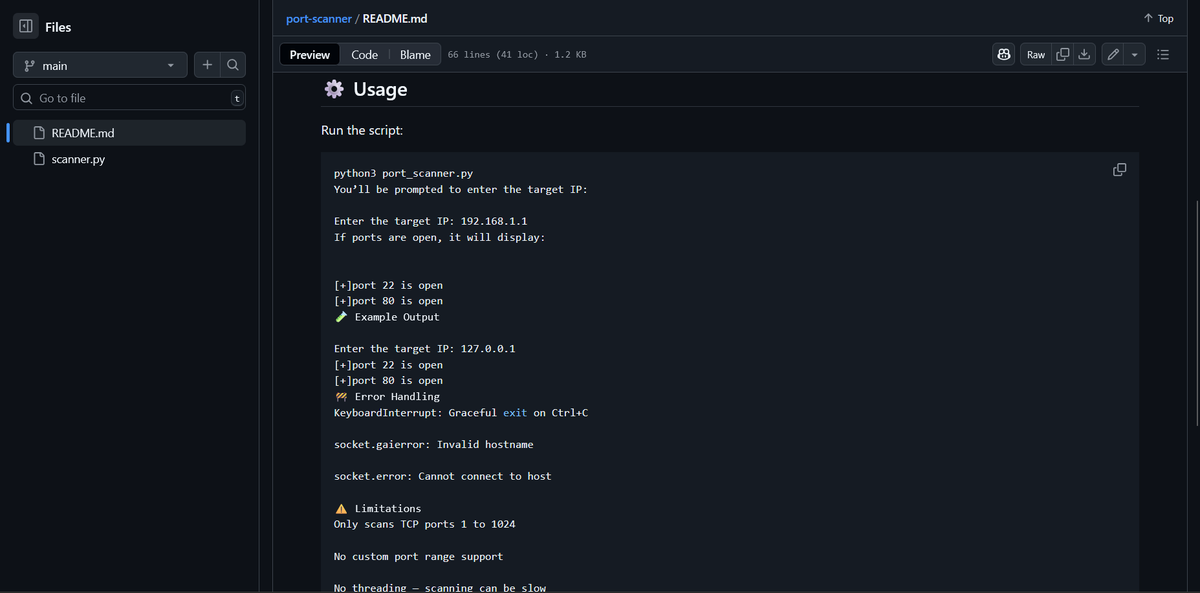Open the Copilot icon button

(1004, 55)
